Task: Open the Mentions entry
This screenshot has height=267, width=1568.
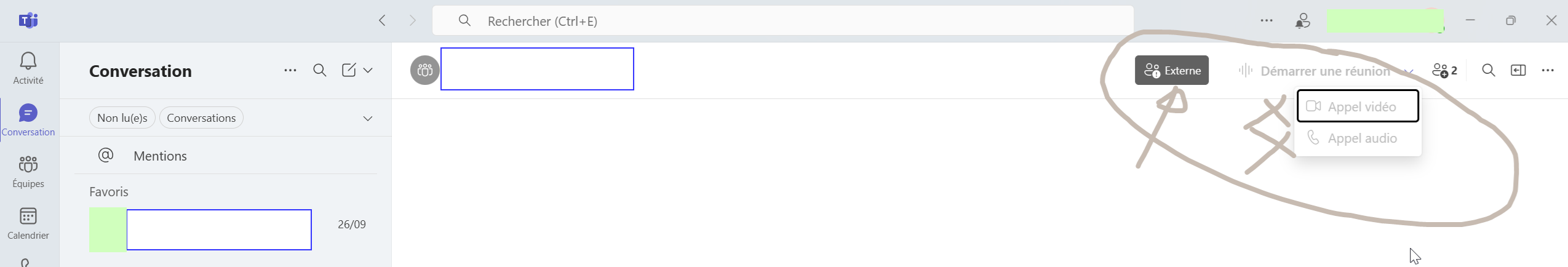Action: [226, 156]
